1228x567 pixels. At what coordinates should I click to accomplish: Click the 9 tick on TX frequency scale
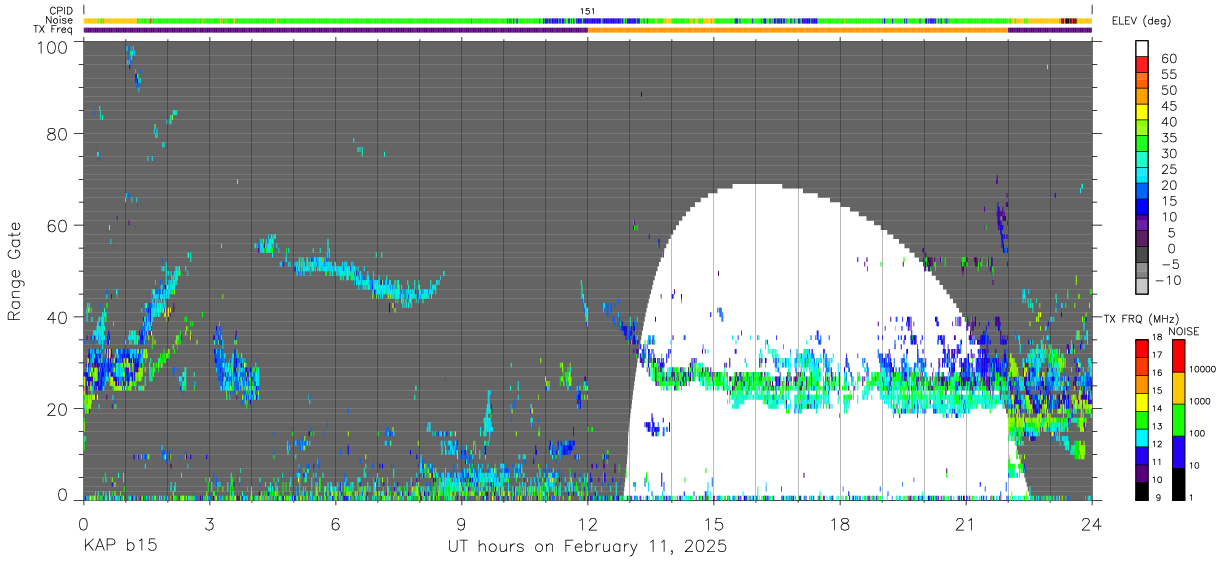tap(1158, 497)
